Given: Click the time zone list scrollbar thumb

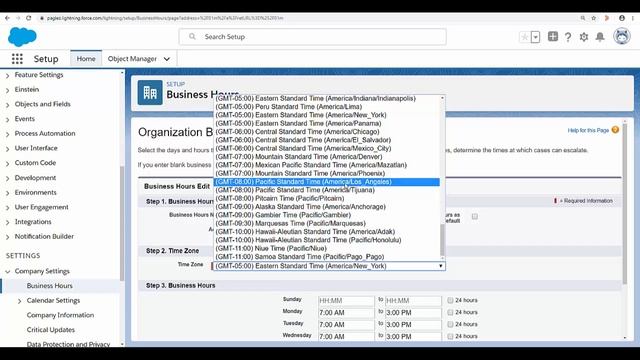Looking at the screenshot, I should coord(442,239).
